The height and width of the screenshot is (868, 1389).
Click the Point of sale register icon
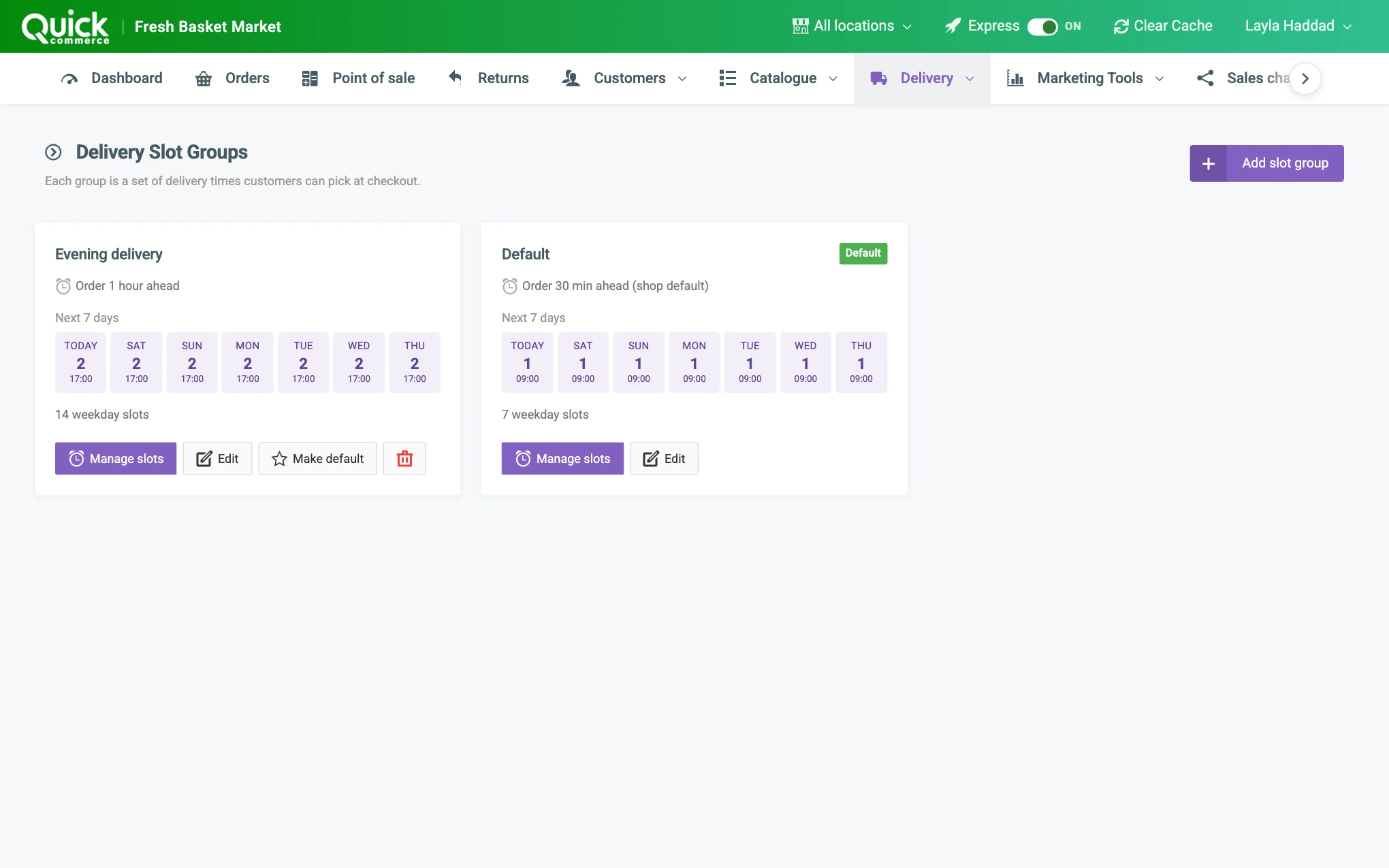(310, 78)
